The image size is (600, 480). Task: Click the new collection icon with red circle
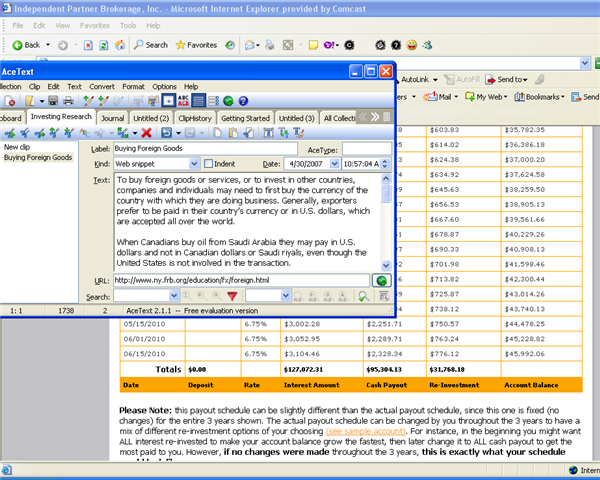click(10, 101)
